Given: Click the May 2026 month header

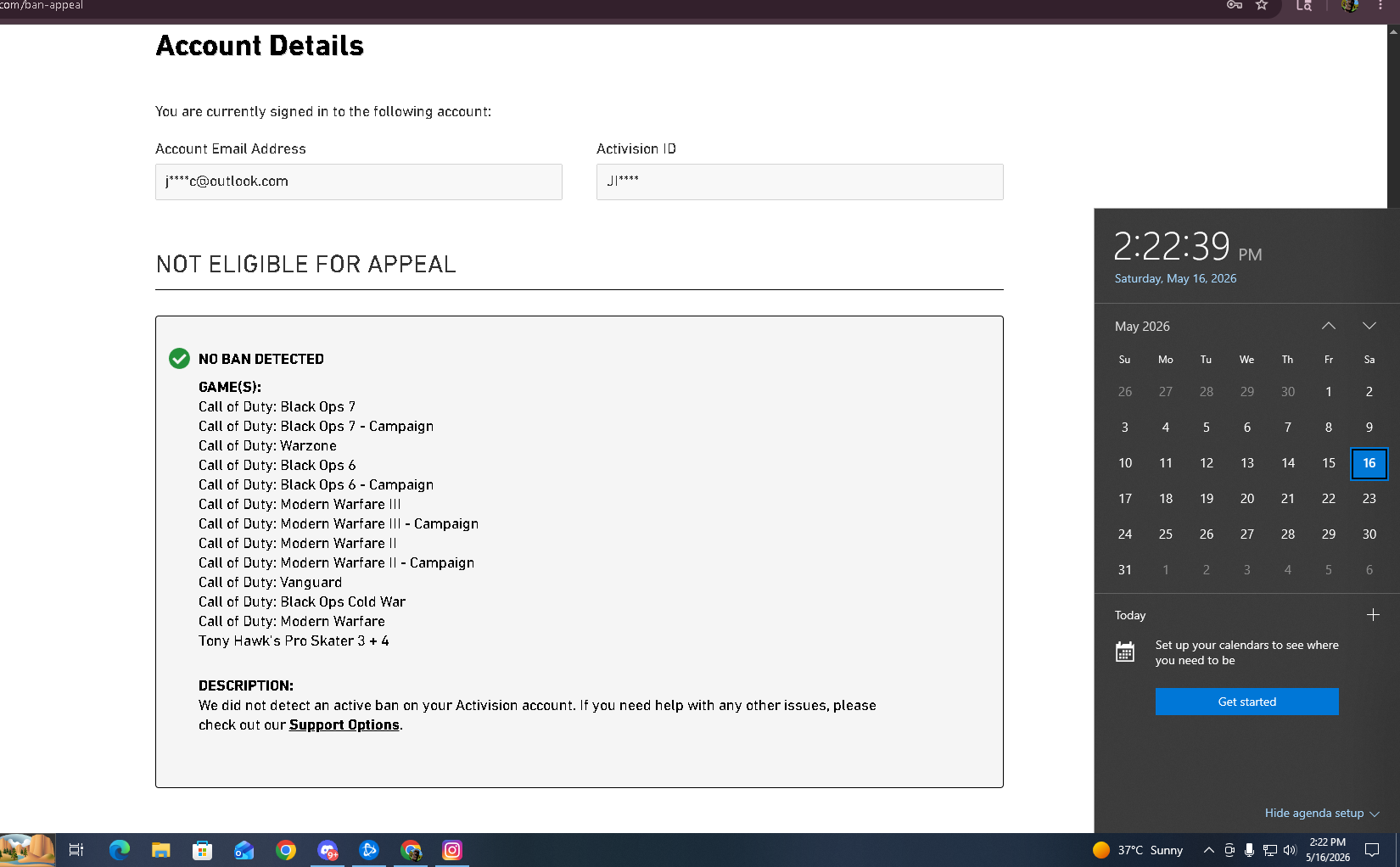Looking at the screenshot, I should point(1142,327).
